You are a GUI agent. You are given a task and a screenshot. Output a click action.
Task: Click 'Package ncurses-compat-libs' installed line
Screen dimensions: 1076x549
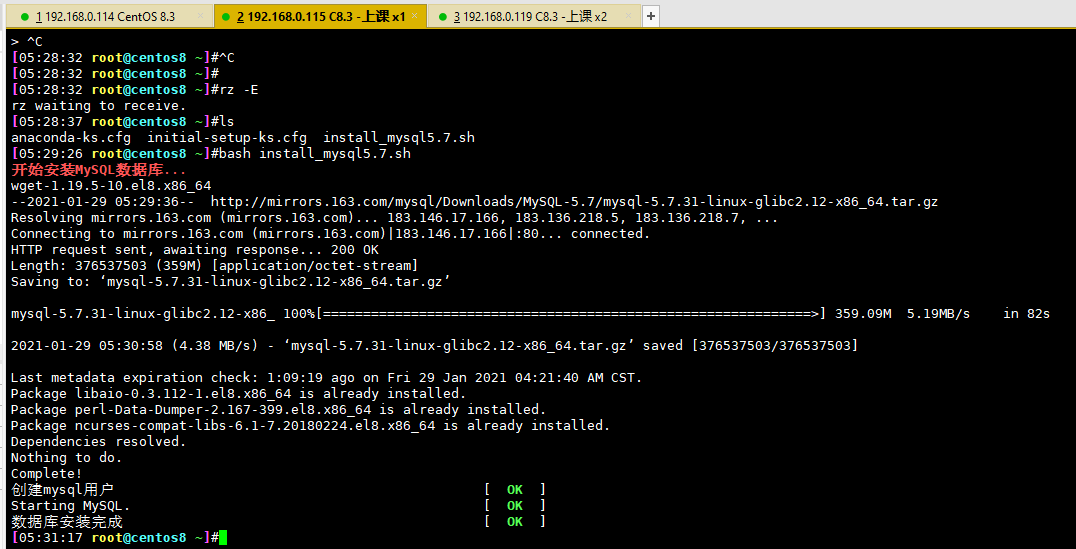(x=311, y=425)
